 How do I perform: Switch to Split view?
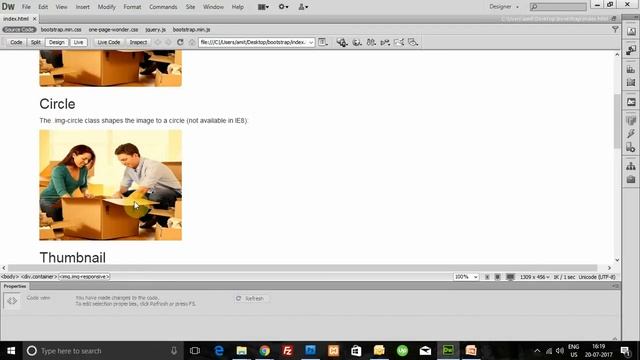pyautogui.click(x=36, y=42)
